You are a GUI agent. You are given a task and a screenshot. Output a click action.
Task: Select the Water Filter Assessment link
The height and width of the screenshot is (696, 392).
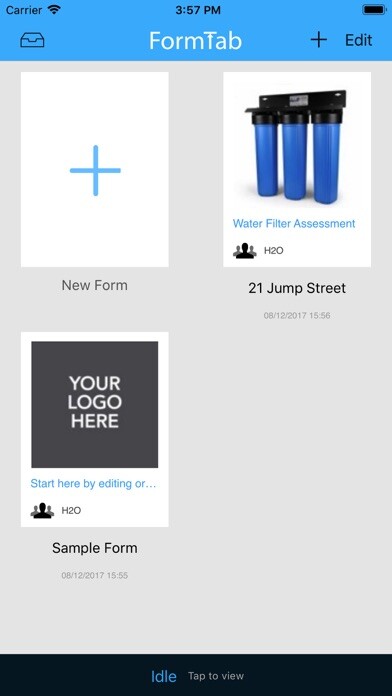(x=294, y=223)
